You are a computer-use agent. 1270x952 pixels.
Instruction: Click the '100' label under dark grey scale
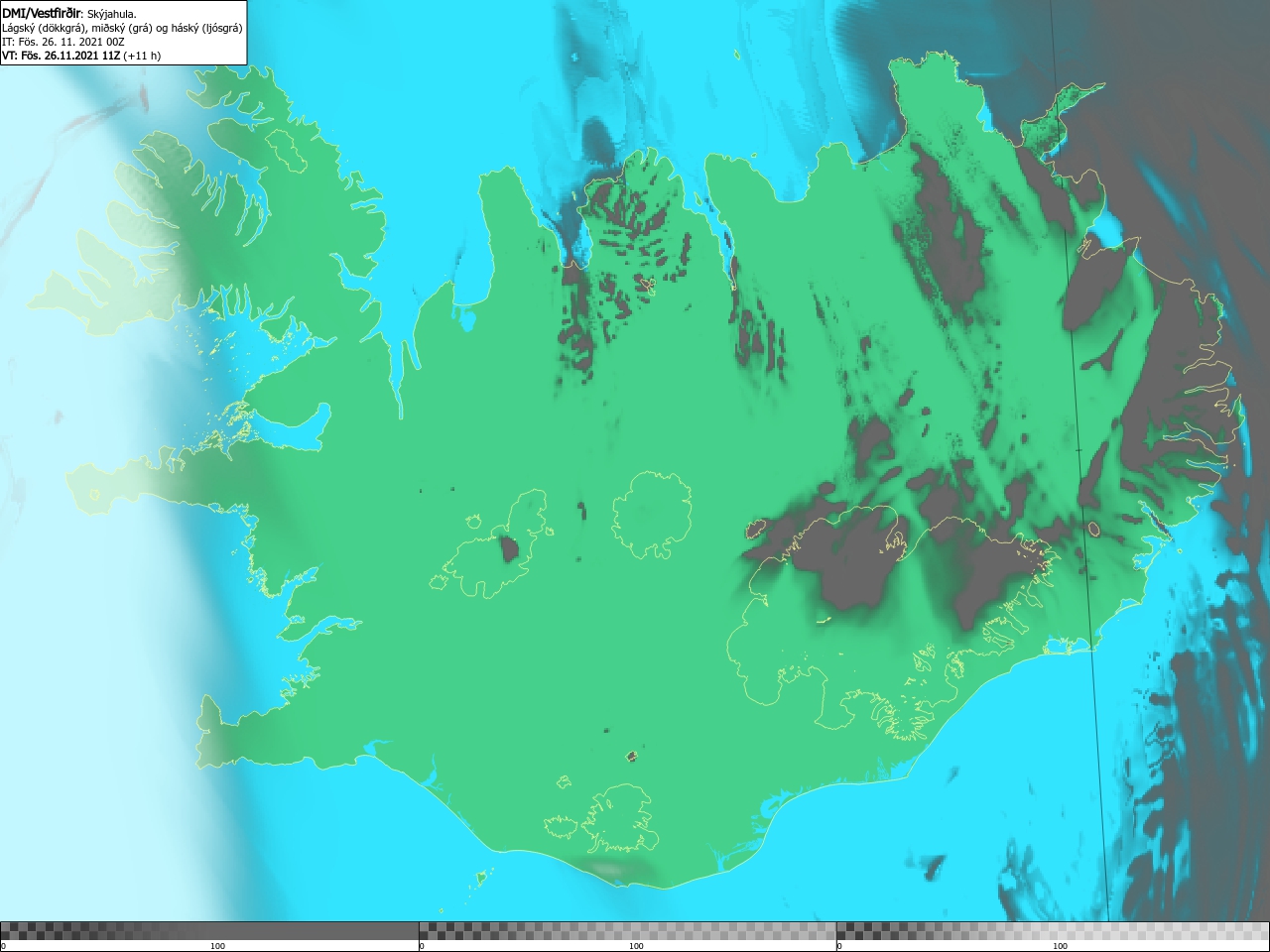[x=217, y=946]
